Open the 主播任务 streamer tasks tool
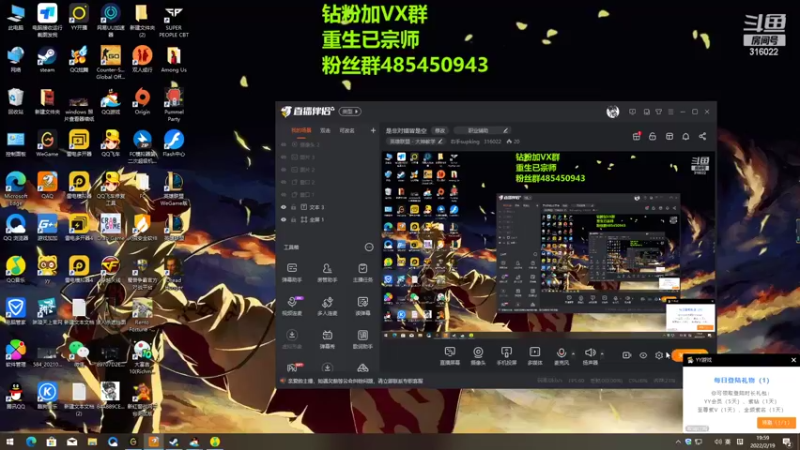800x450 pixels. [362, 272]
